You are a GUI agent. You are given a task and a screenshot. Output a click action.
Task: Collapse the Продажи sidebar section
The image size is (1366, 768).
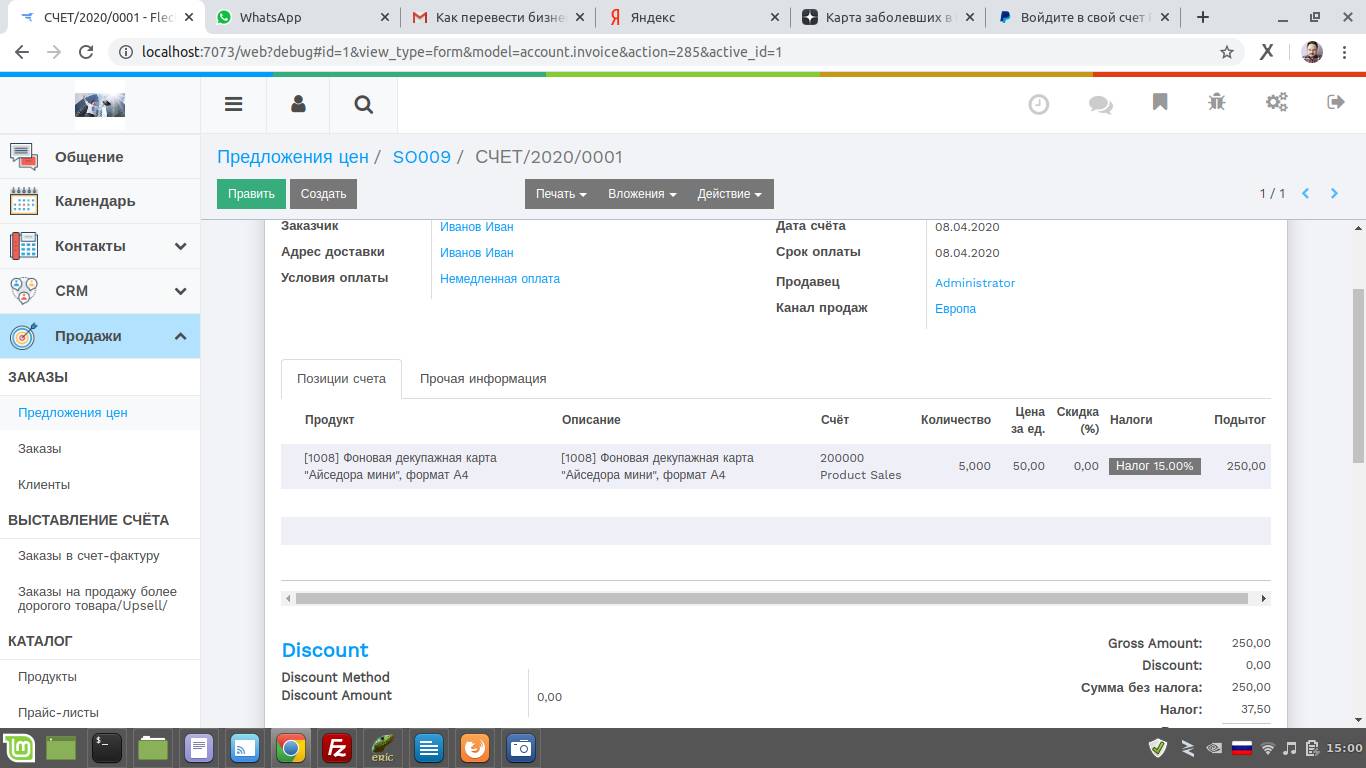point(180,336)
